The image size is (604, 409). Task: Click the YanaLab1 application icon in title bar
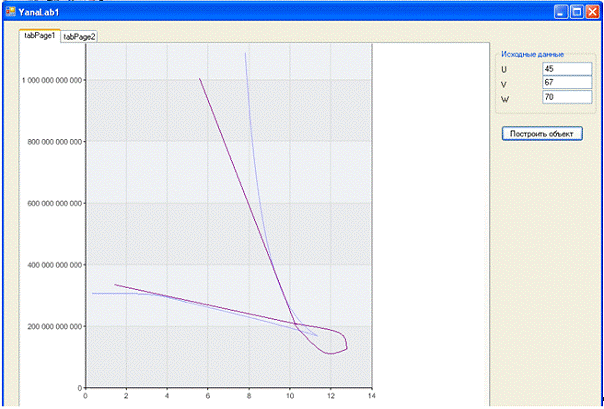point(10,11)
